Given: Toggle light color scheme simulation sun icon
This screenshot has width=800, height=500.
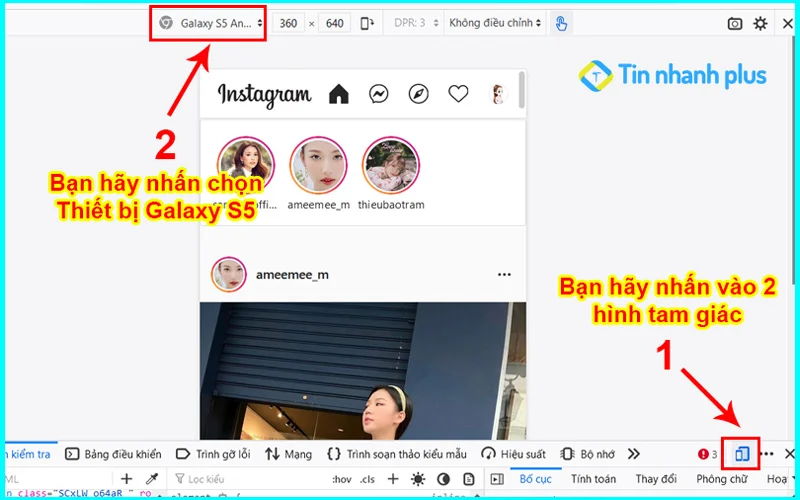Looking at the screenshot, I should coord(418,479).
